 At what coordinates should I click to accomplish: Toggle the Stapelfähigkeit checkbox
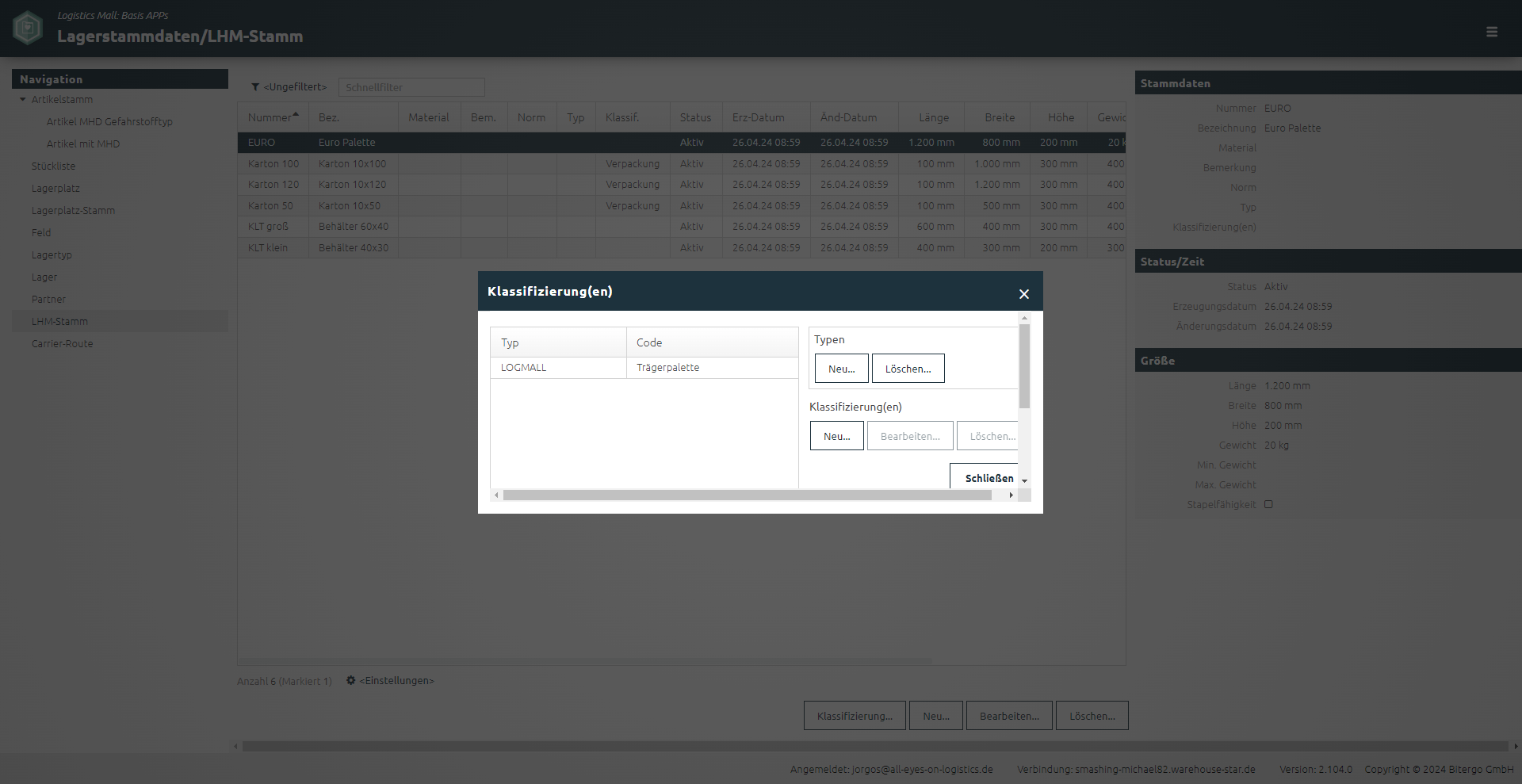click(x=1268, y=504)
